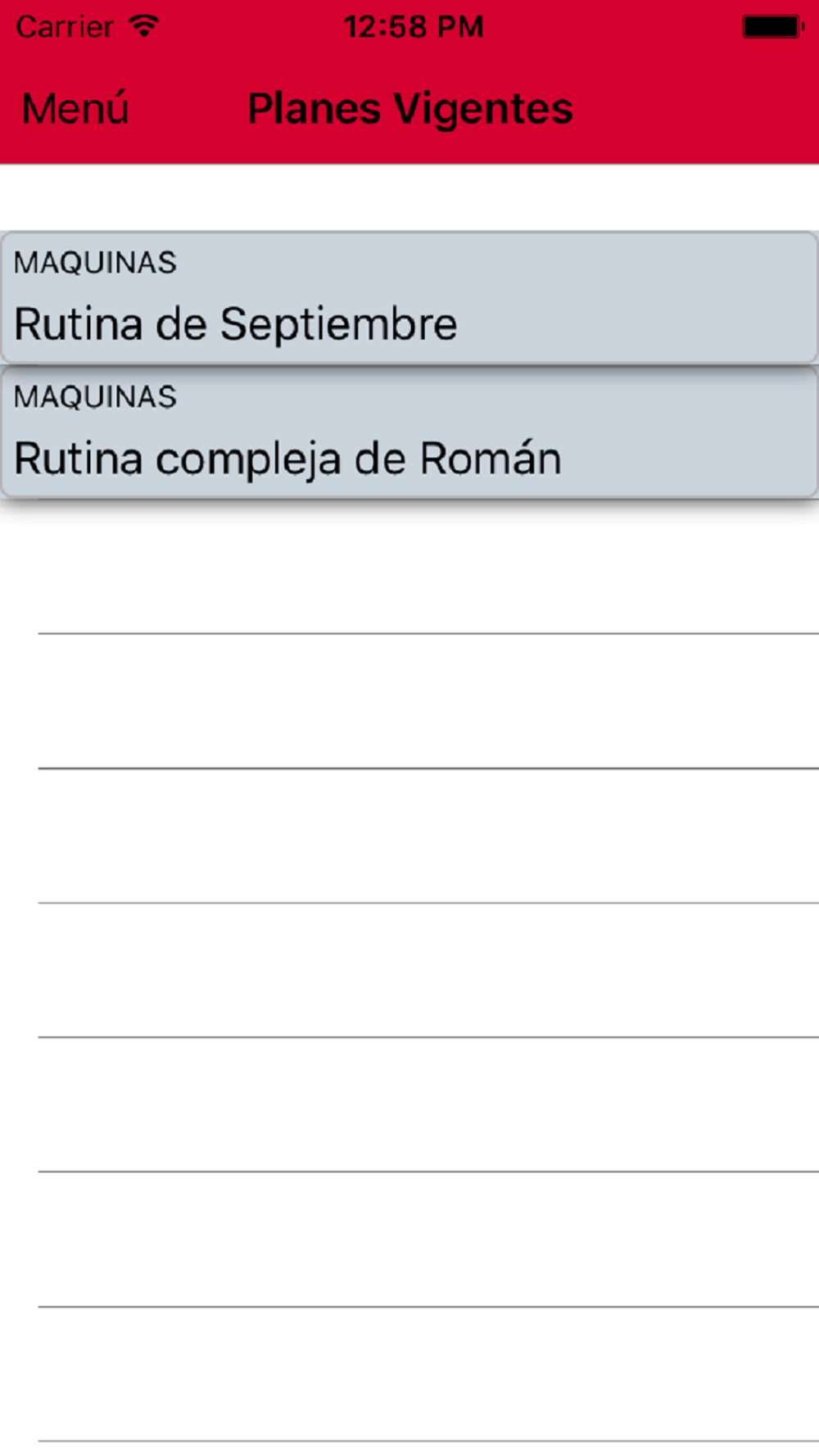Viewport: 819px width, 1456px height.
Task: Select the third empty row under the plans
Action: pos(409,835)
